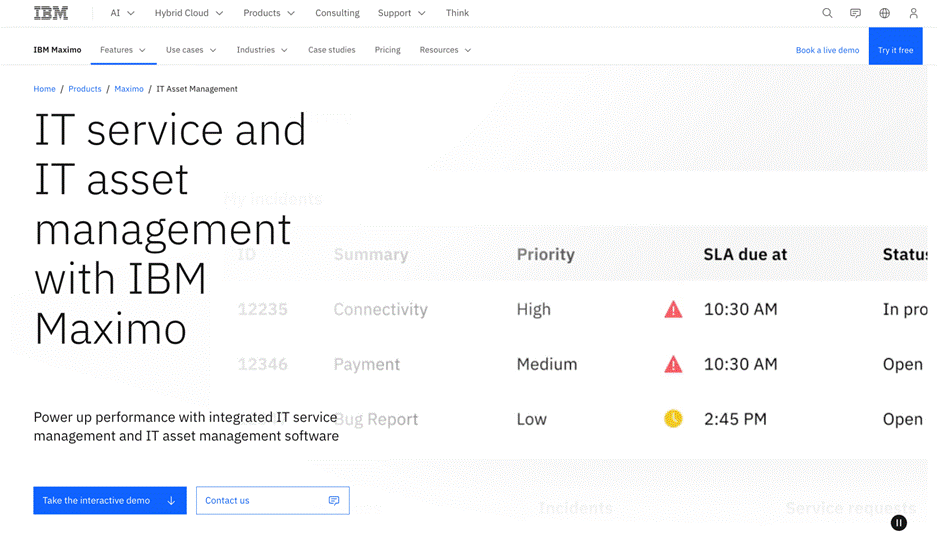
Task: Open the search magnifier icon
Action: click(827, 13)
